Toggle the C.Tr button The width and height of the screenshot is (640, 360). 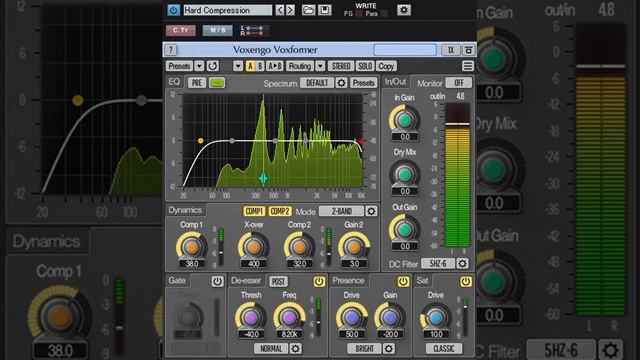point(180,30)
